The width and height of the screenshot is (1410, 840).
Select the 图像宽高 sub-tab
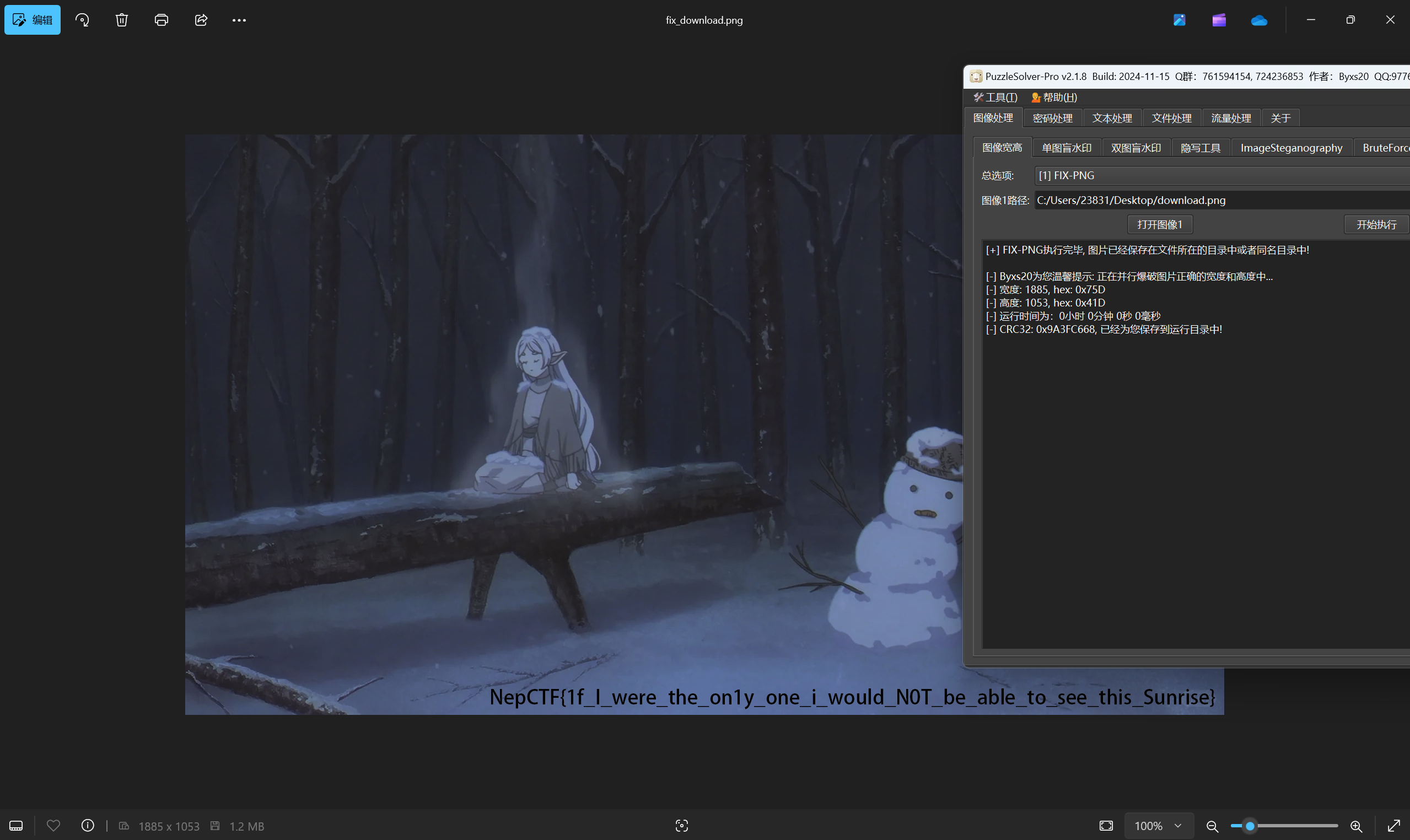(x=1003, y=147)
